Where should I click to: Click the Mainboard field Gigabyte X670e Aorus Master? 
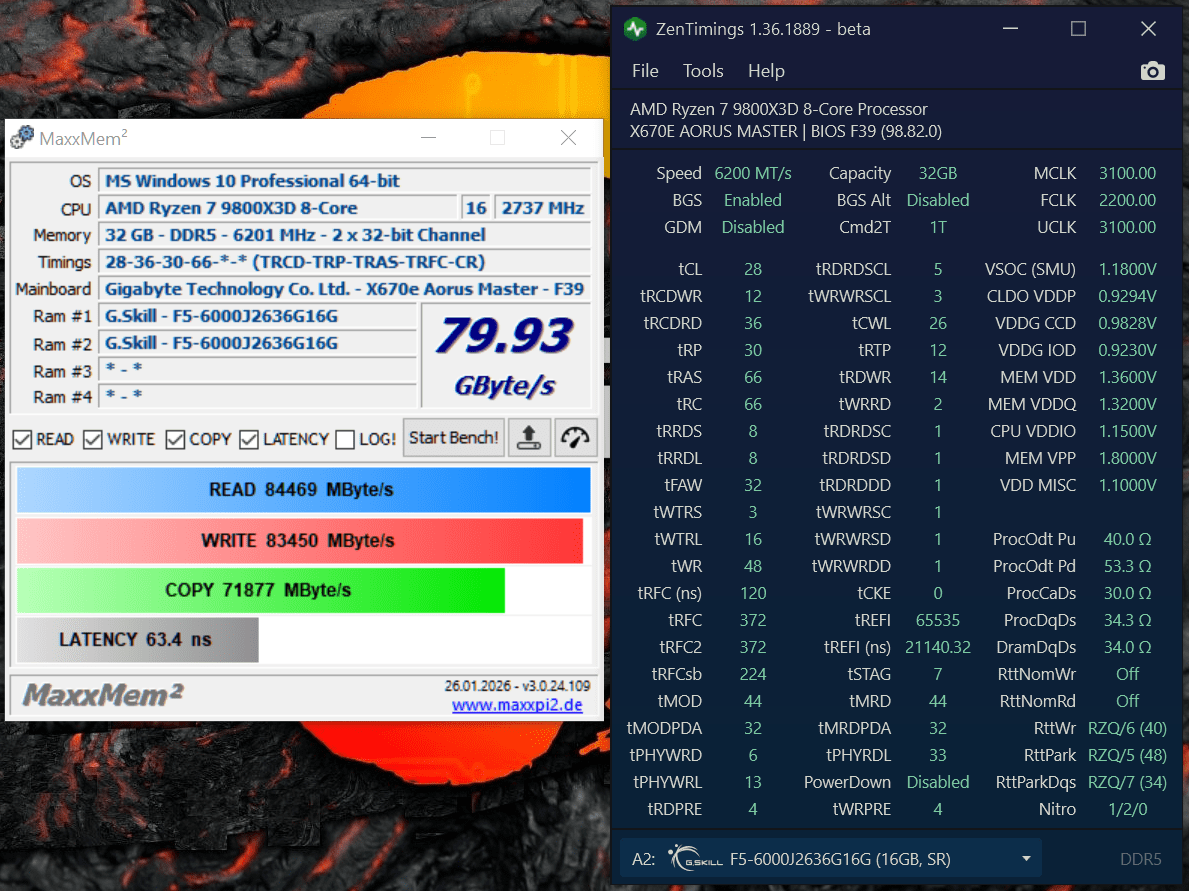tap(344, 289)
